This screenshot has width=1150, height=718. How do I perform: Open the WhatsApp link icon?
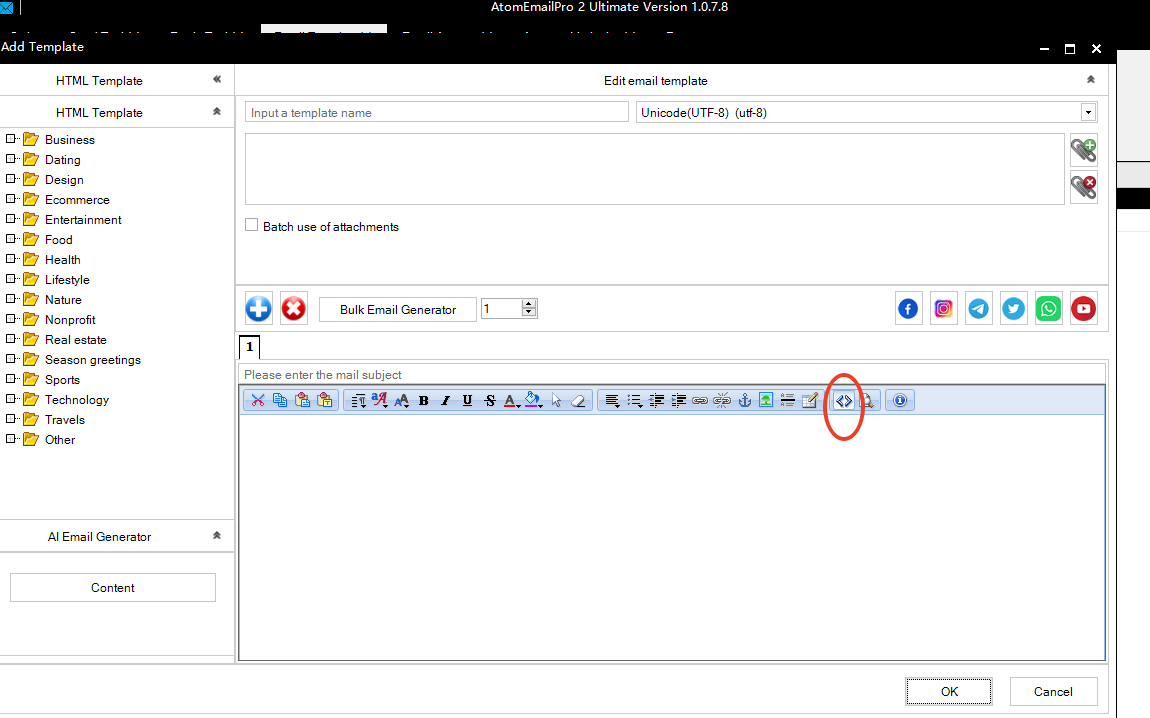(1049, 309)
